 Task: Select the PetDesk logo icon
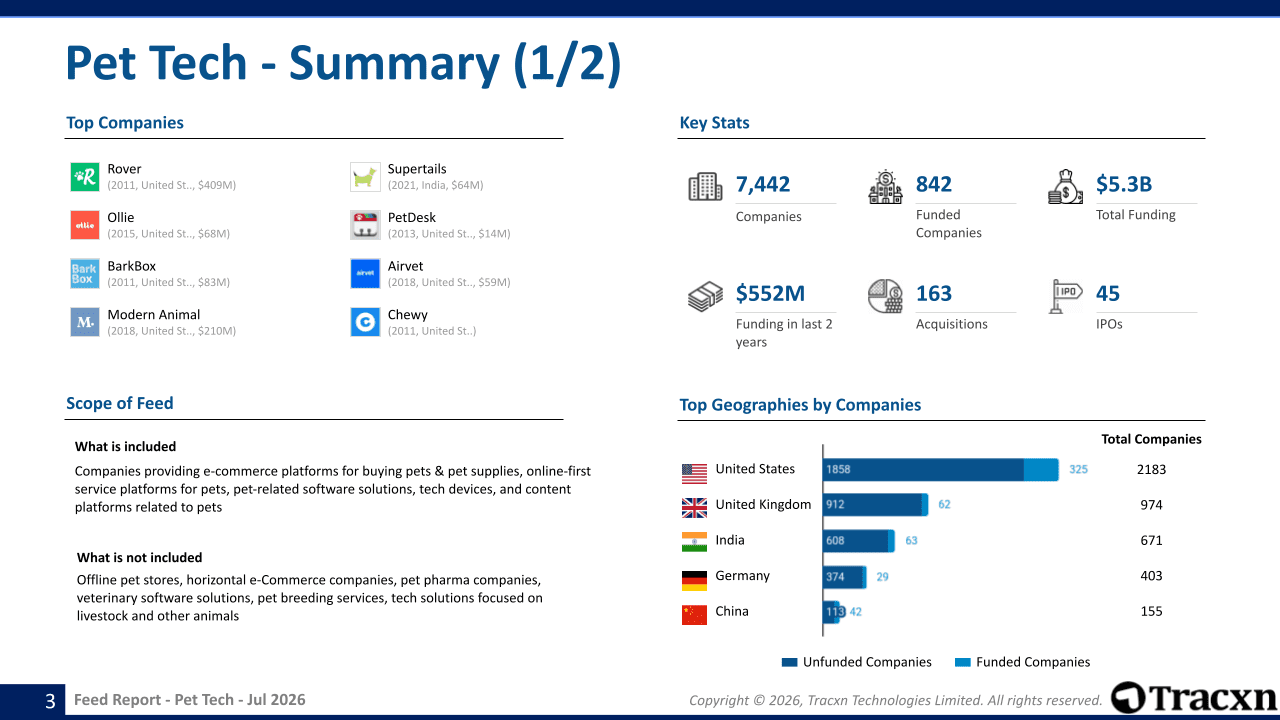tap(365, 225)
